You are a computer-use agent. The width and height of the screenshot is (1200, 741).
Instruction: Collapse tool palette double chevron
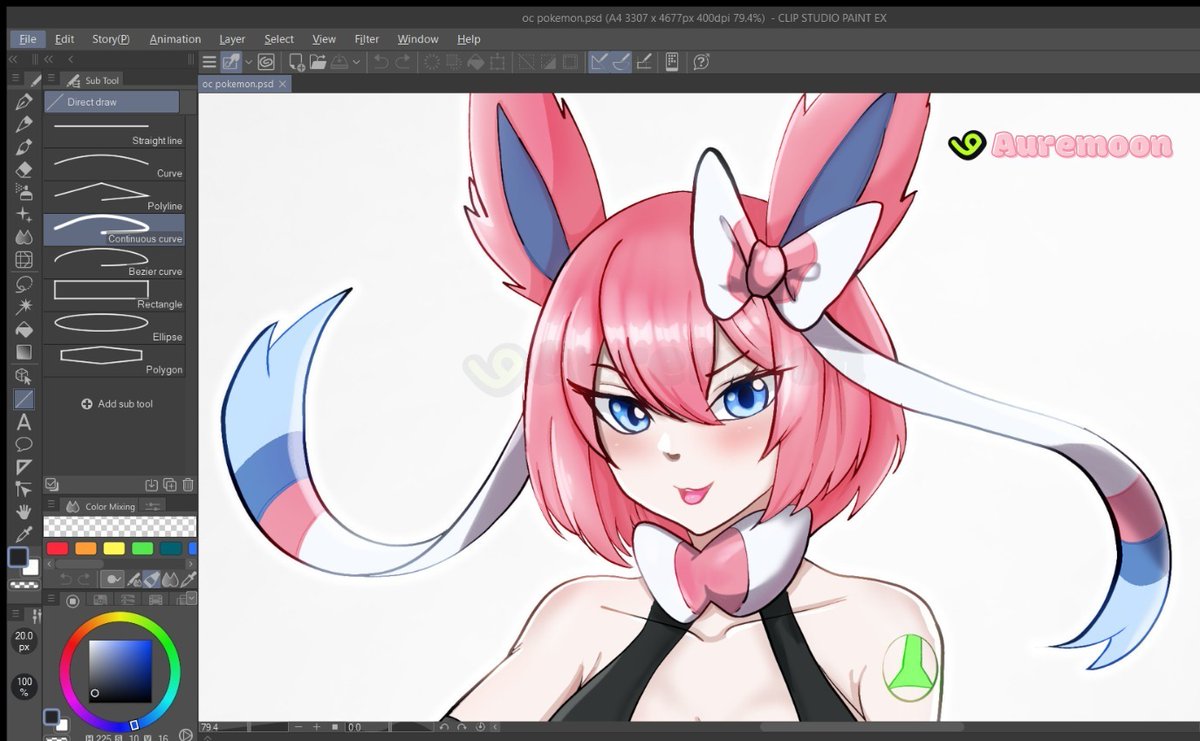point(13,59)
